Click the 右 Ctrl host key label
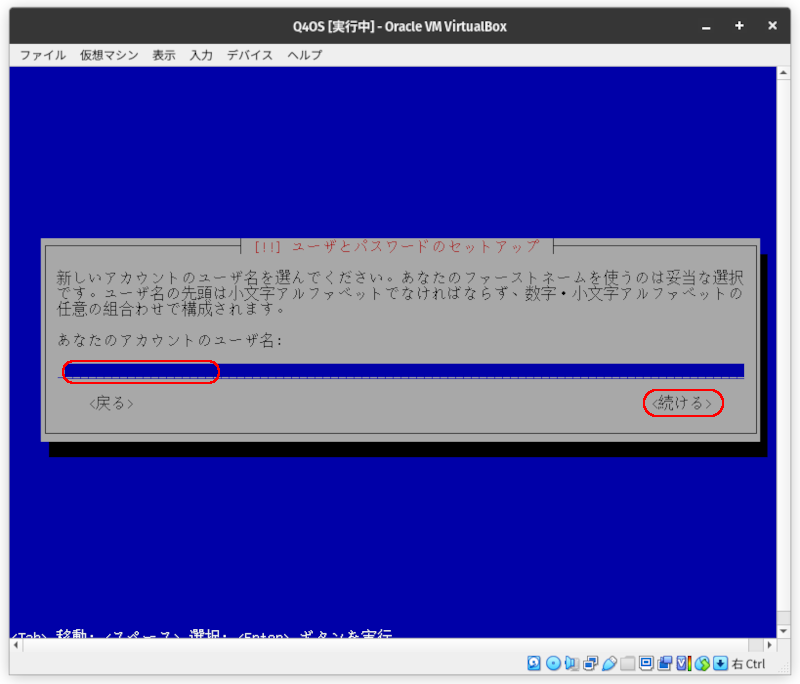This screenshot has width=800, height=684. pyautogui.click(x=748, y=664)
